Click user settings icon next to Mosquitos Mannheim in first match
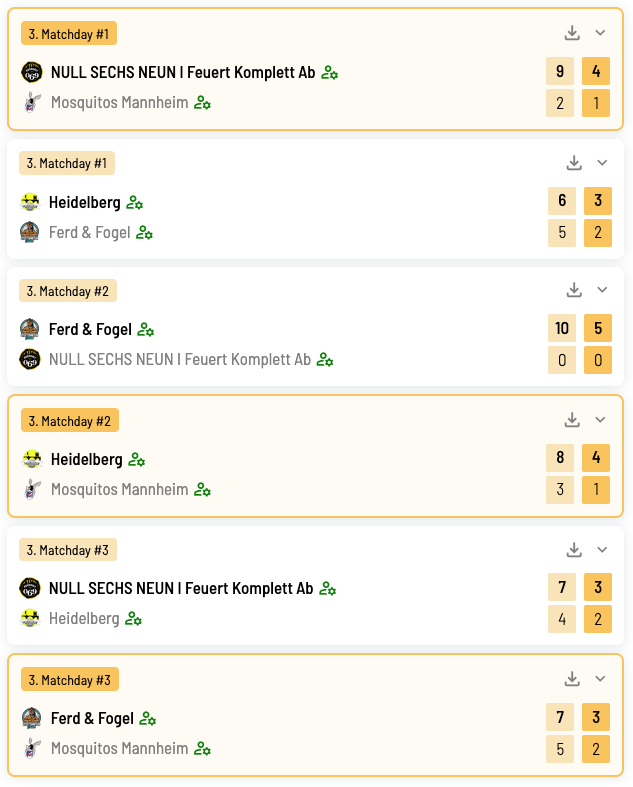The image size is (633, 787). [x=202, y=103]
